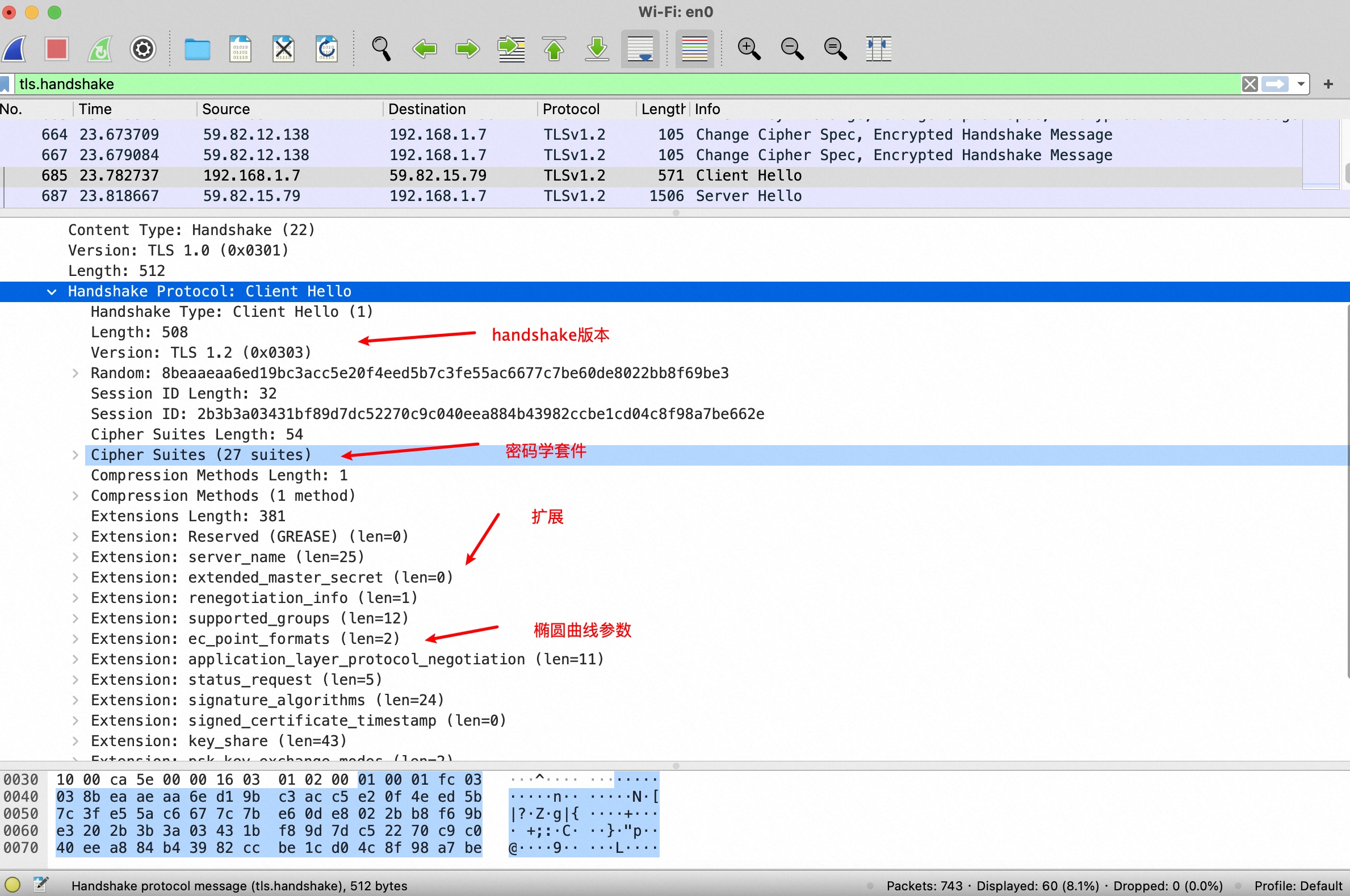Expand Compression Methods (1 method)
The height and width of the screenshot is (896, 1350).
(75, 497)
